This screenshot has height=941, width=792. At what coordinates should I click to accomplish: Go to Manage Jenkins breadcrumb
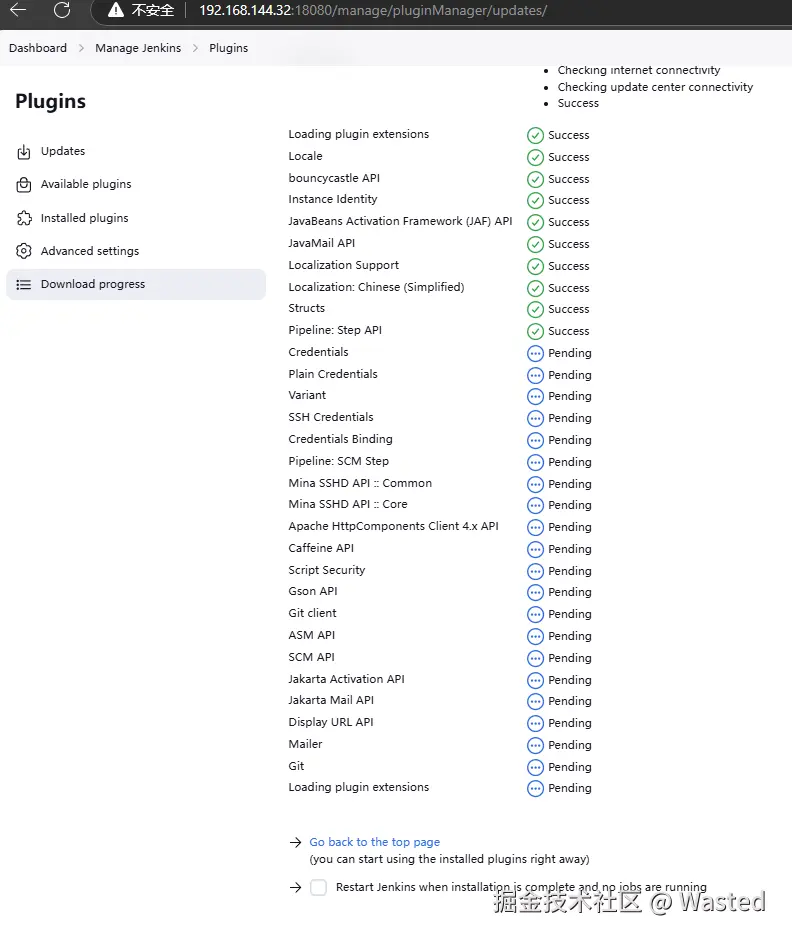pyautogui.click(x=138, y=48)
